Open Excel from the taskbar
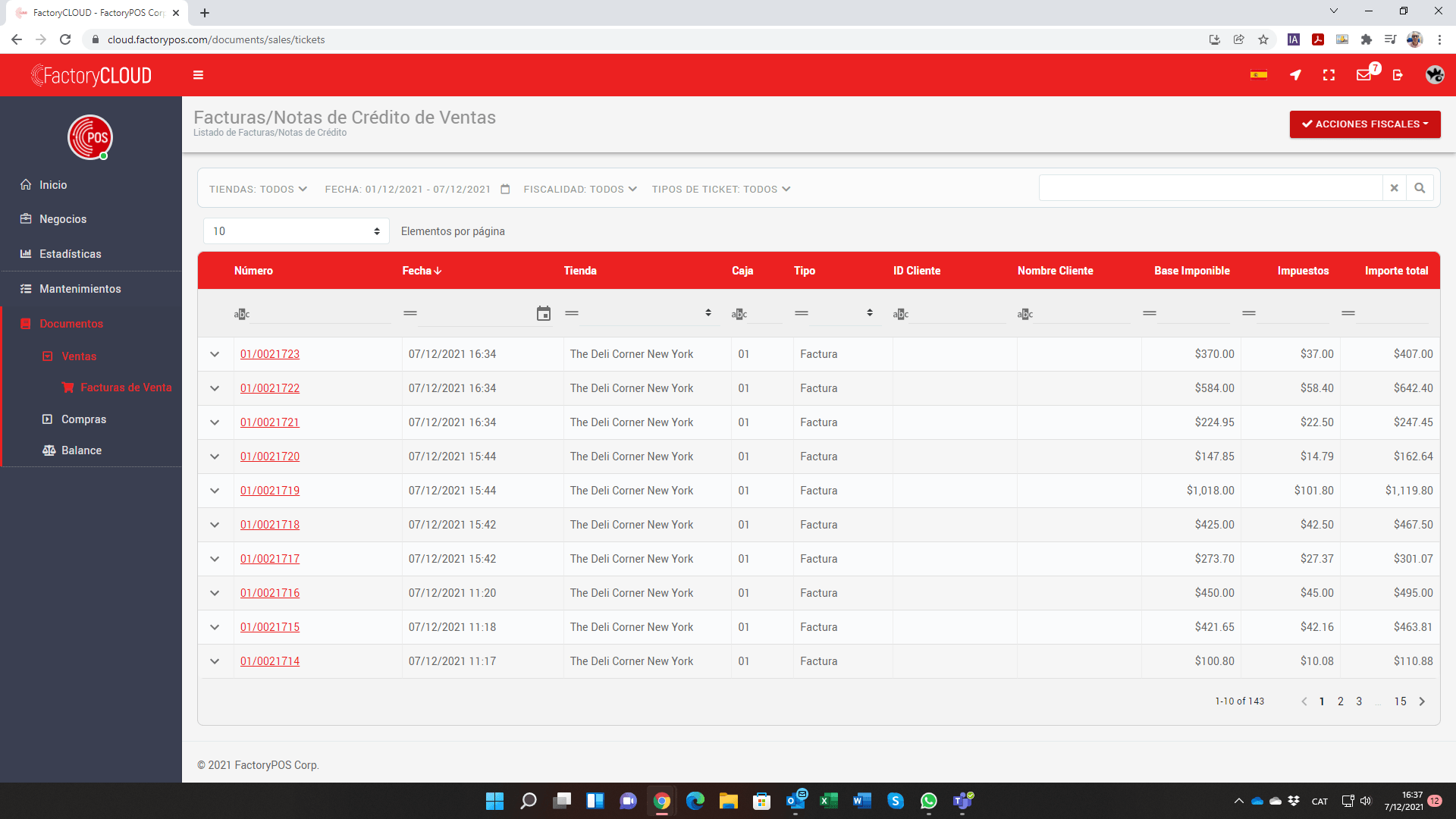The image size is (1456, 819). coord(829,801)
